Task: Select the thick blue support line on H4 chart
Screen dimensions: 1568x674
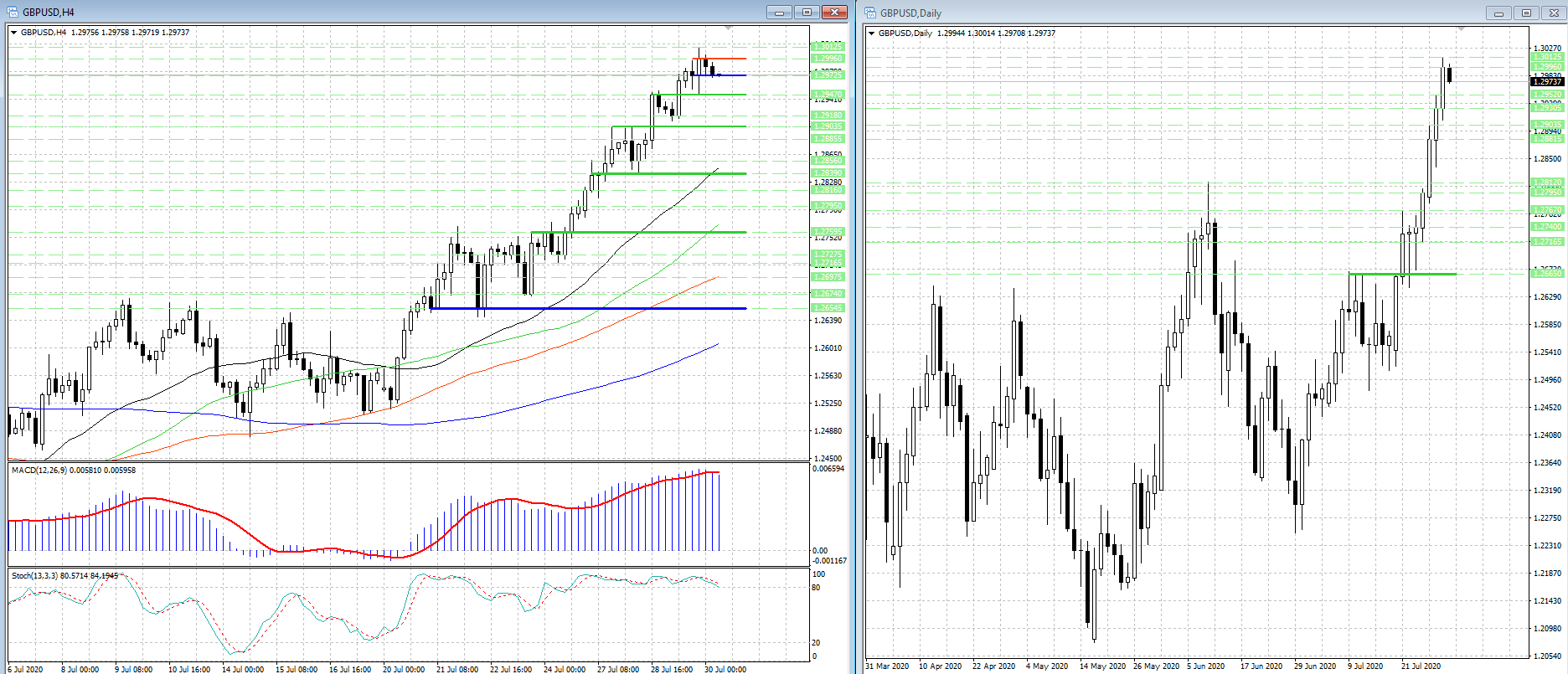Action: [x=587, y=309]
